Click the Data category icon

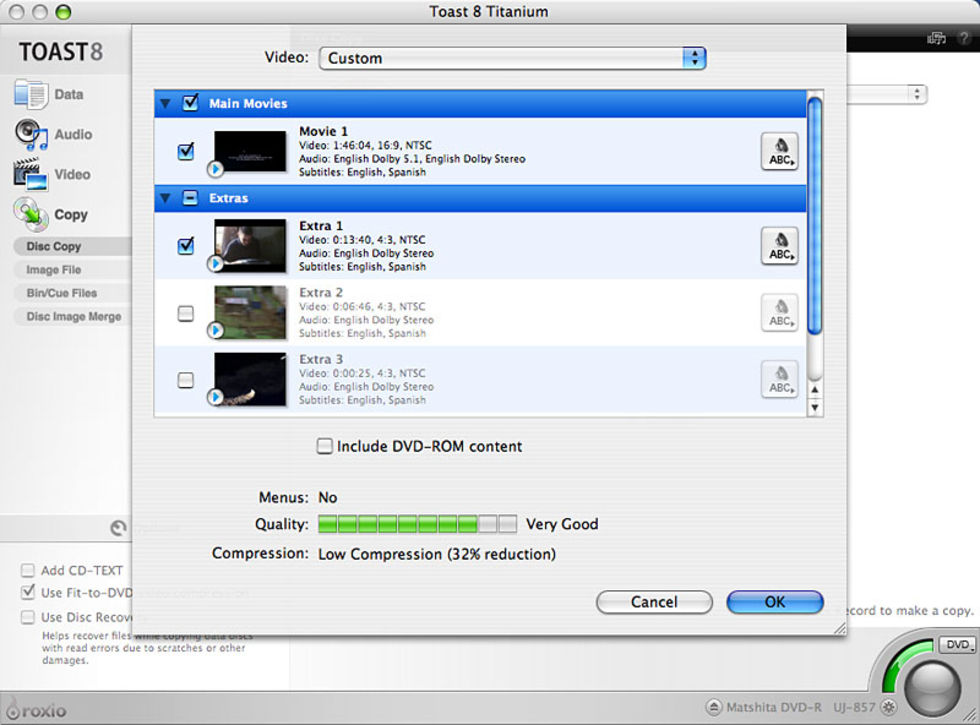pyautogui.click(x=31, y=95)
